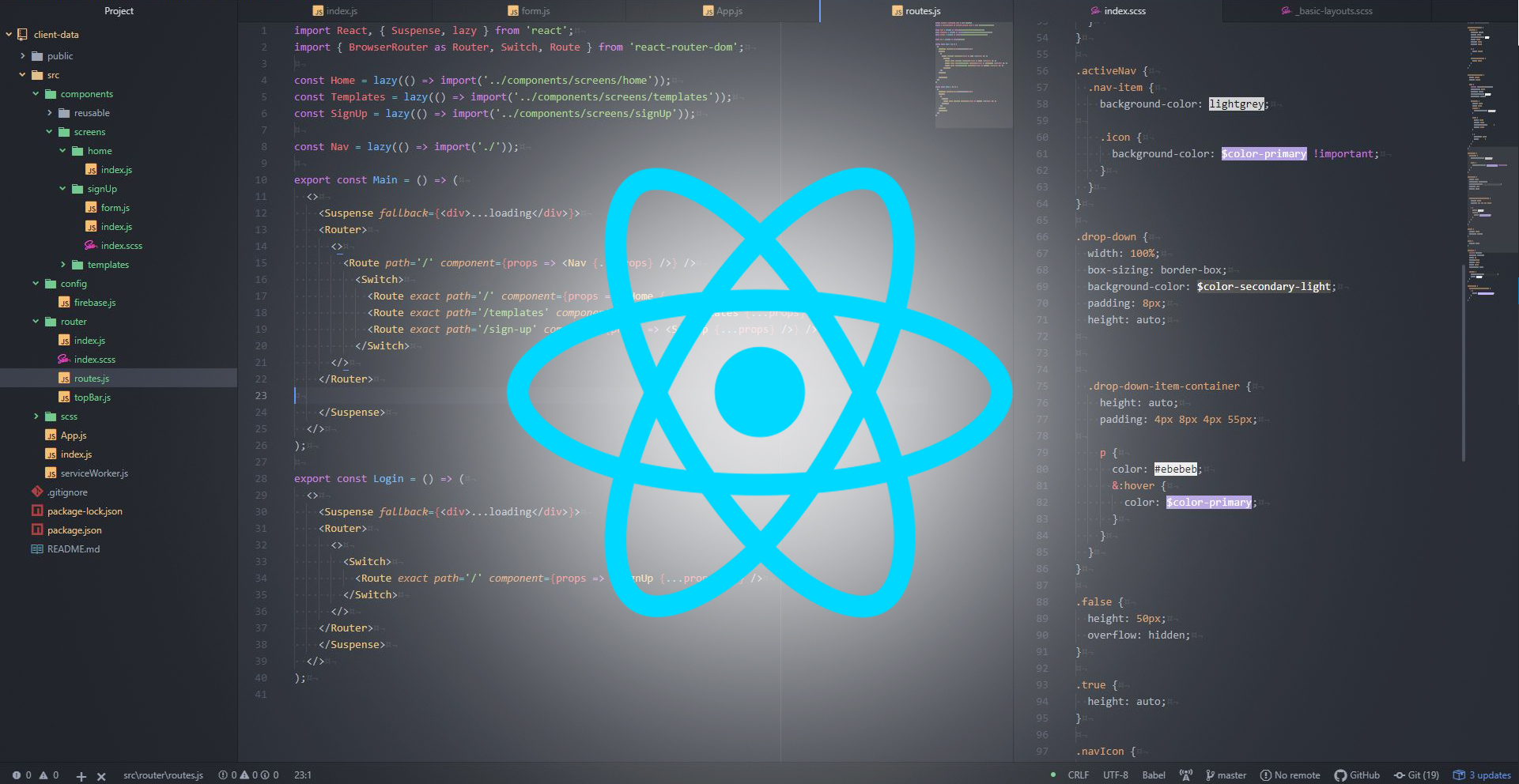Change the UTF-8 encoding selector
Image resolution: width=1519 pixels, height=784 pixels.
tap(1115, 775)
